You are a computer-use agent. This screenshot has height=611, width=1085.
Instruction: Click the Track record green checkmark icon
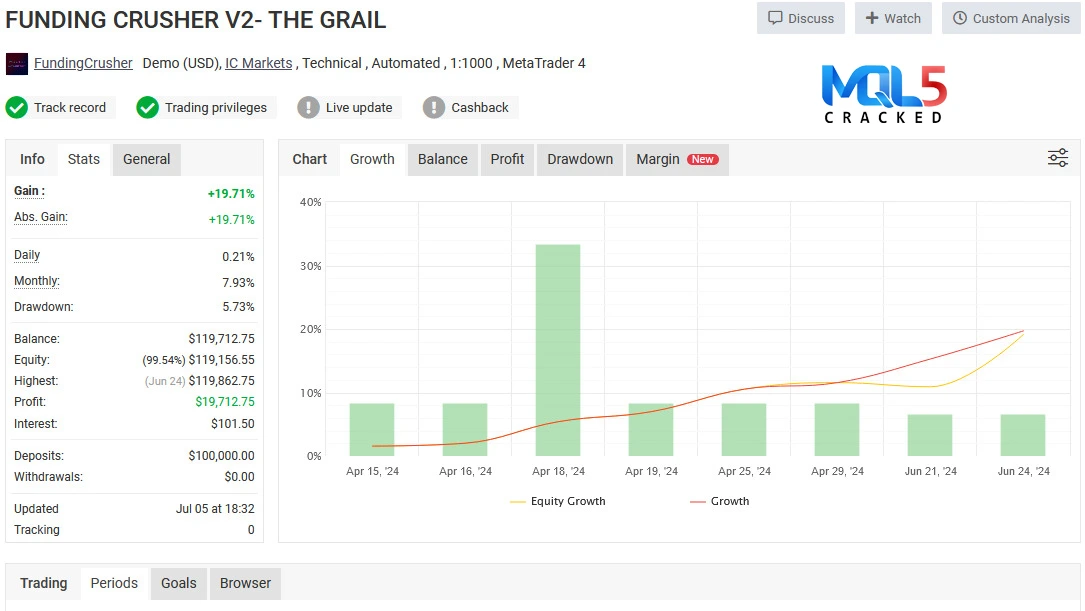[17, 107]
